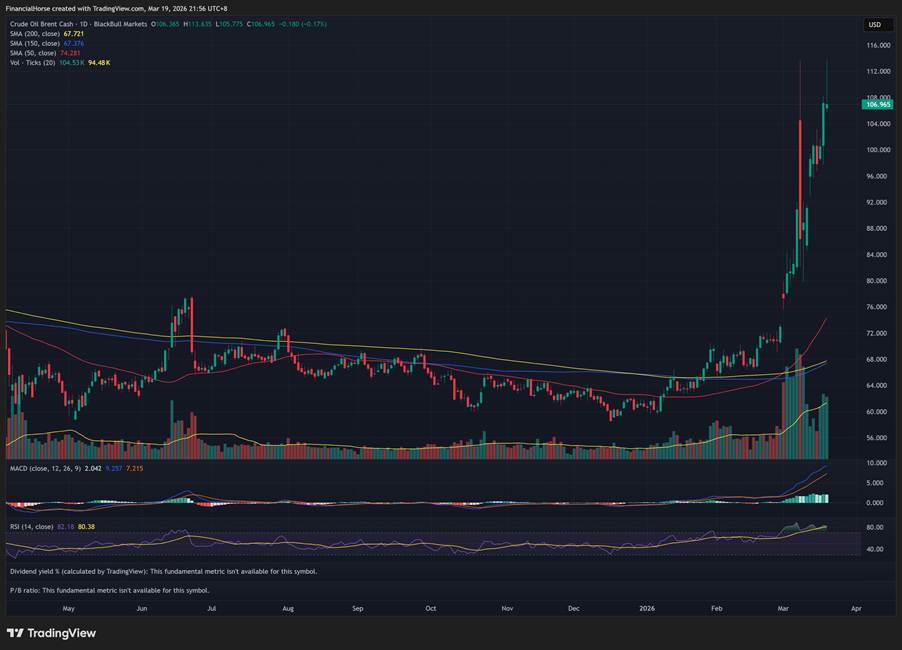
Task: Select the SMA (150, close) indicator legend
Action: click(x=32, y=43)
